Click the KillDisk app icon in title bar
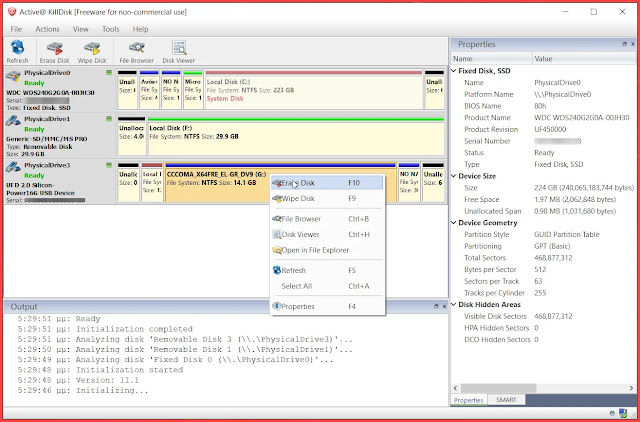640x422 pixels. [x=12, y=12]
